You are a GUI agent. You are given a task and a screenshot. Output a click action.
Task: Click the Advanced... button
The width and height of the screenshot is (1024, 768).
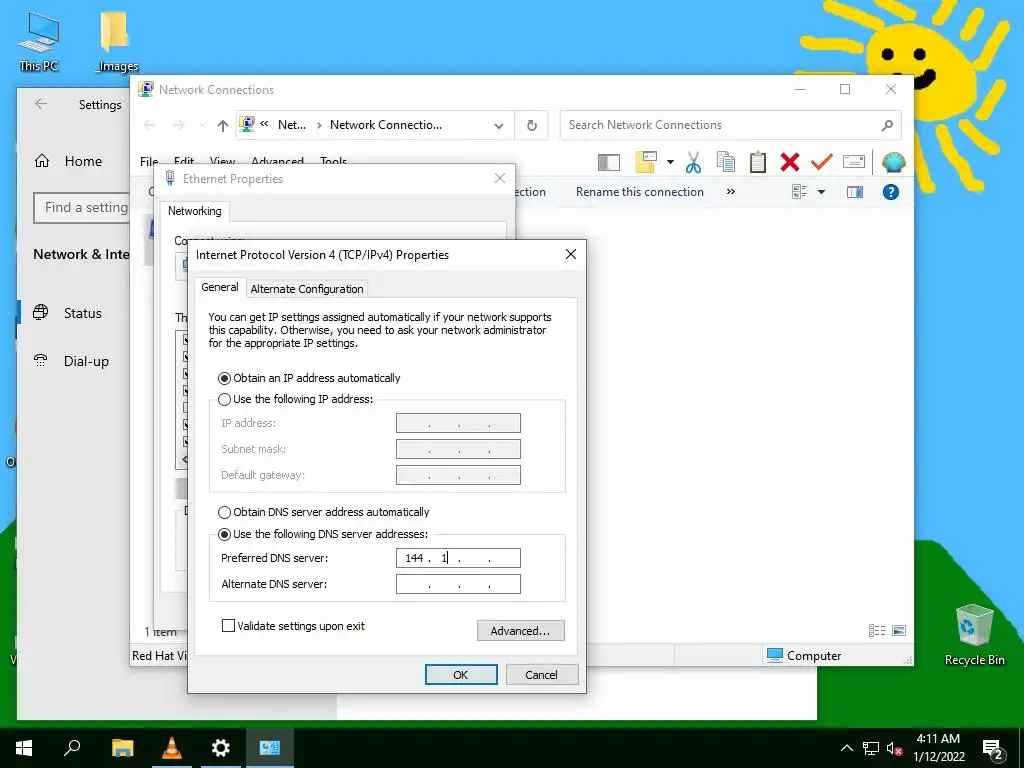point(520,631)
